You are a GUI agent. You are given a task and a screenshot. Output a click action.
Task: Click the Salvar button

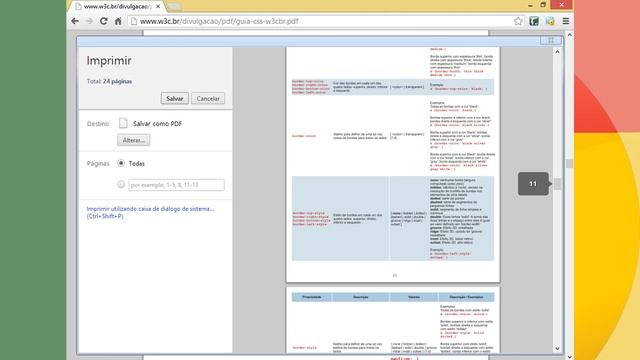[x=175, y=98]
